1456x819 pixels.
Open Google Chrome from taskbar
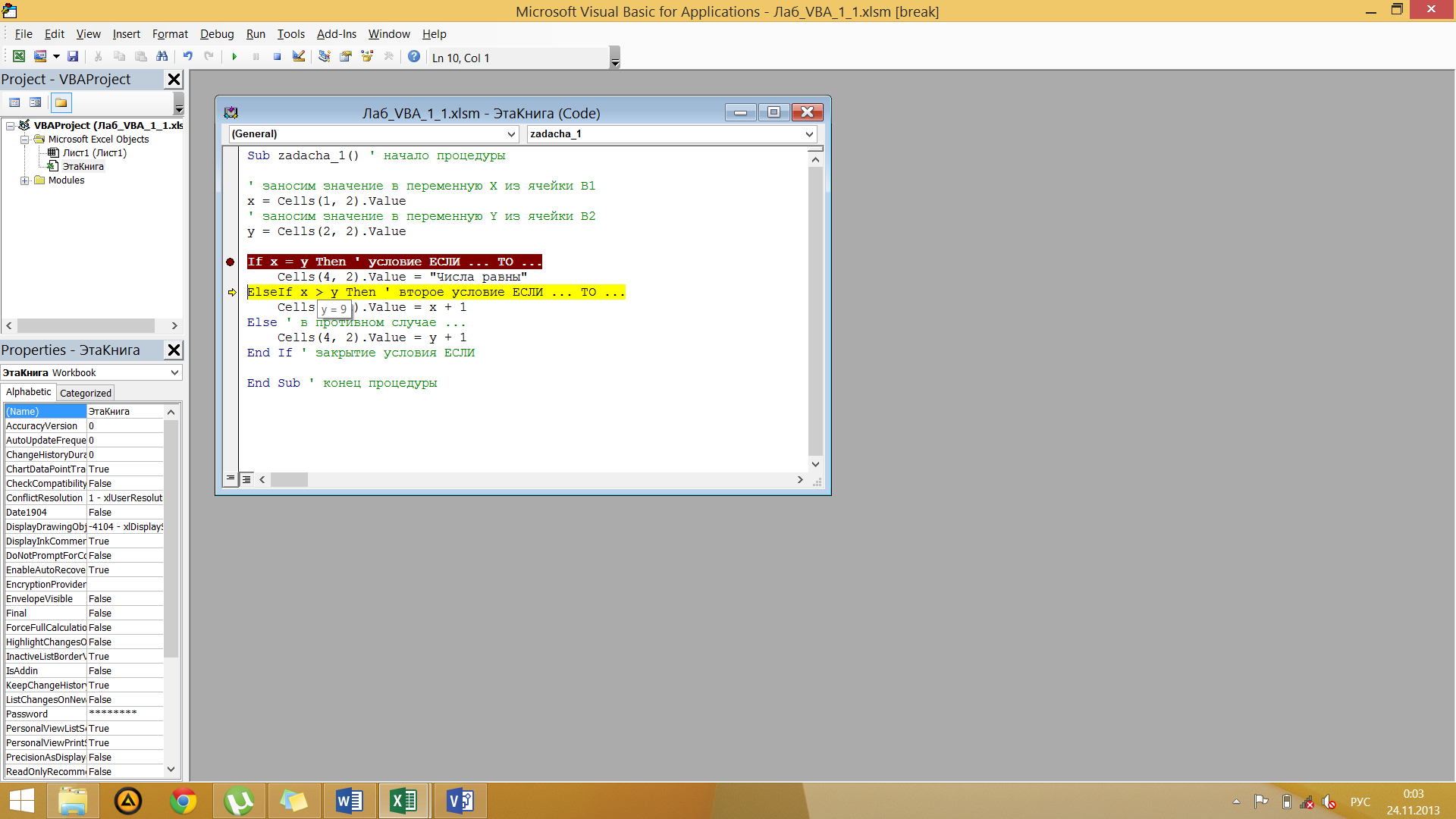pos(183,801)
